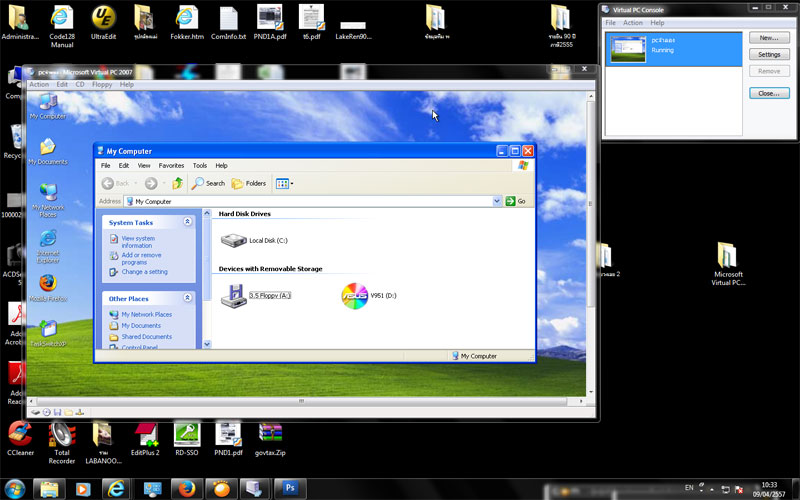Click Add or remove programs link
Viewport: 800px width, 500px height.
click(x=141, y=259)
